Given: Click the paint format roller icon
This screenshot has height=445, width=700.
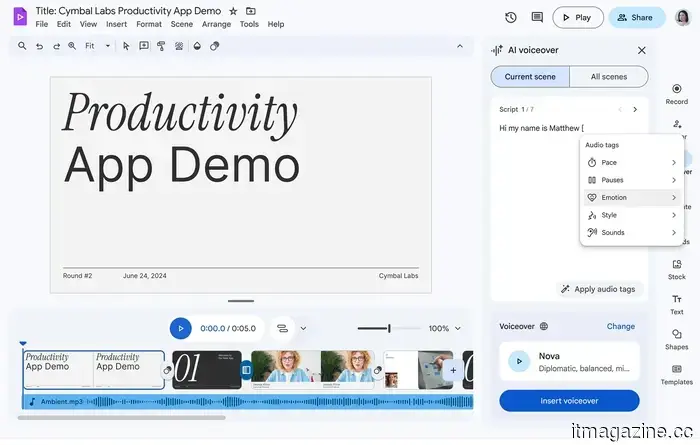Looking at the screenshot, I should coord(161,46).
